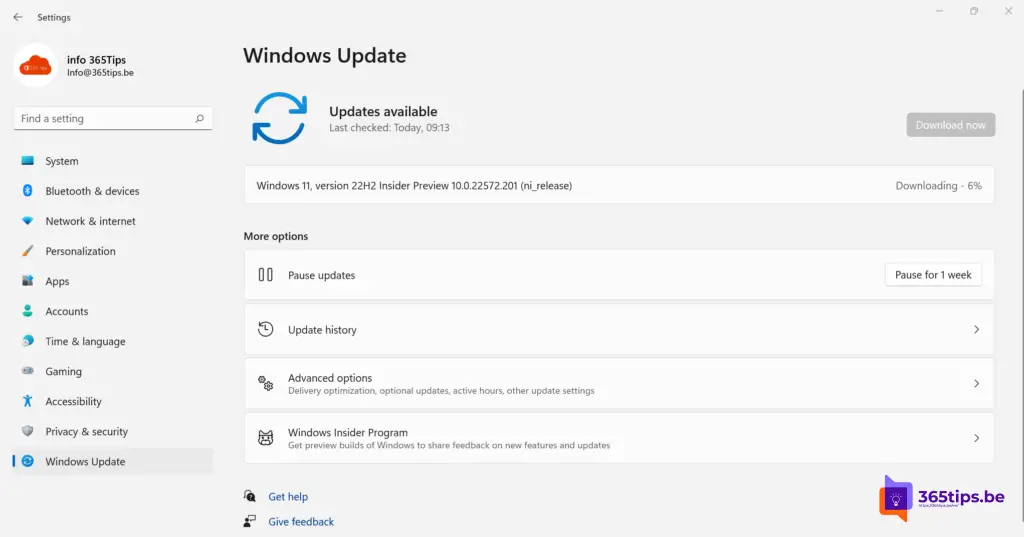
Task: Click Get preview builds description text
Action: coord(449,446)
